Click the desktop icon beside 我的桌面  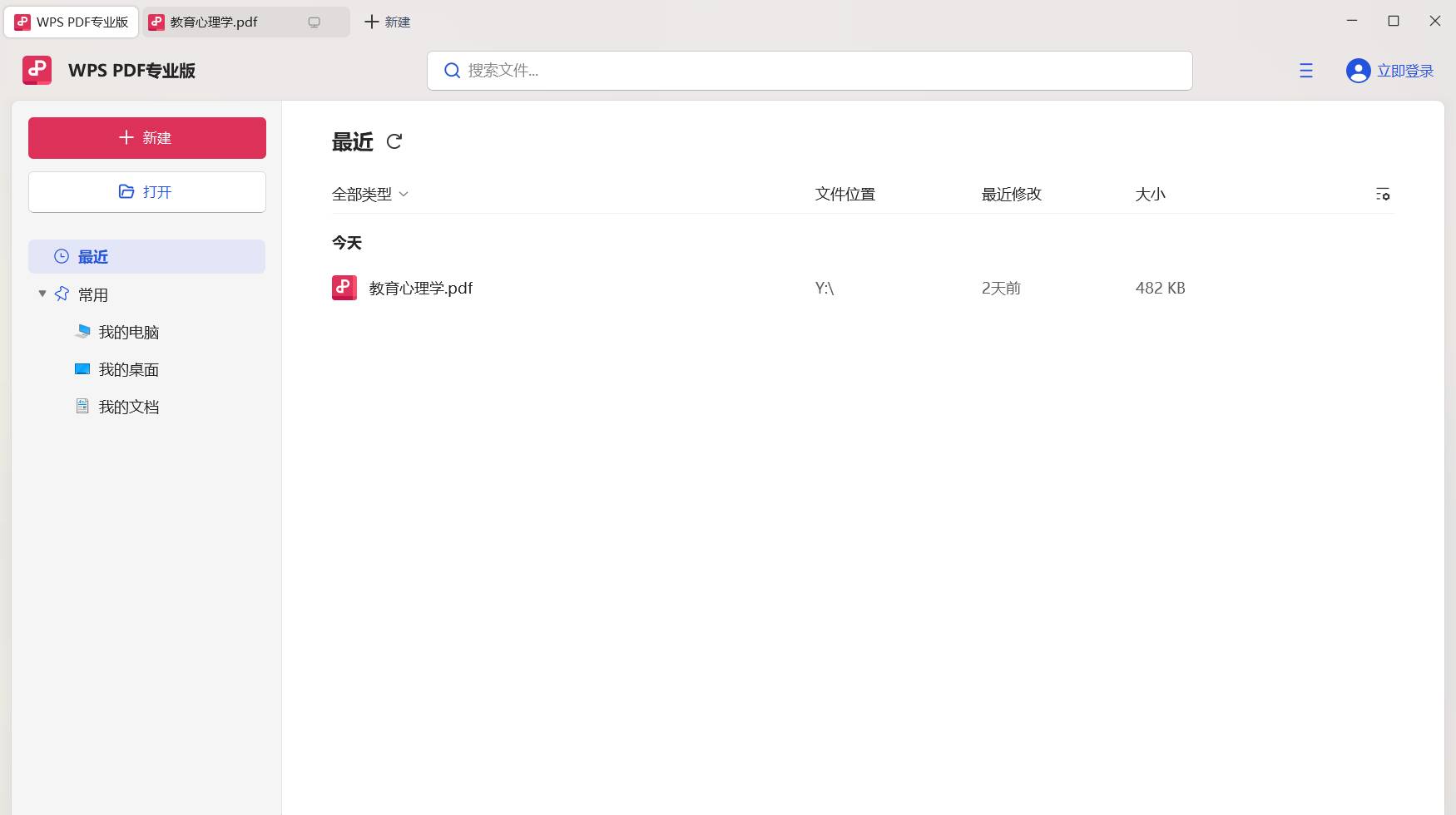pyautogui.click(x=82, y=368)
